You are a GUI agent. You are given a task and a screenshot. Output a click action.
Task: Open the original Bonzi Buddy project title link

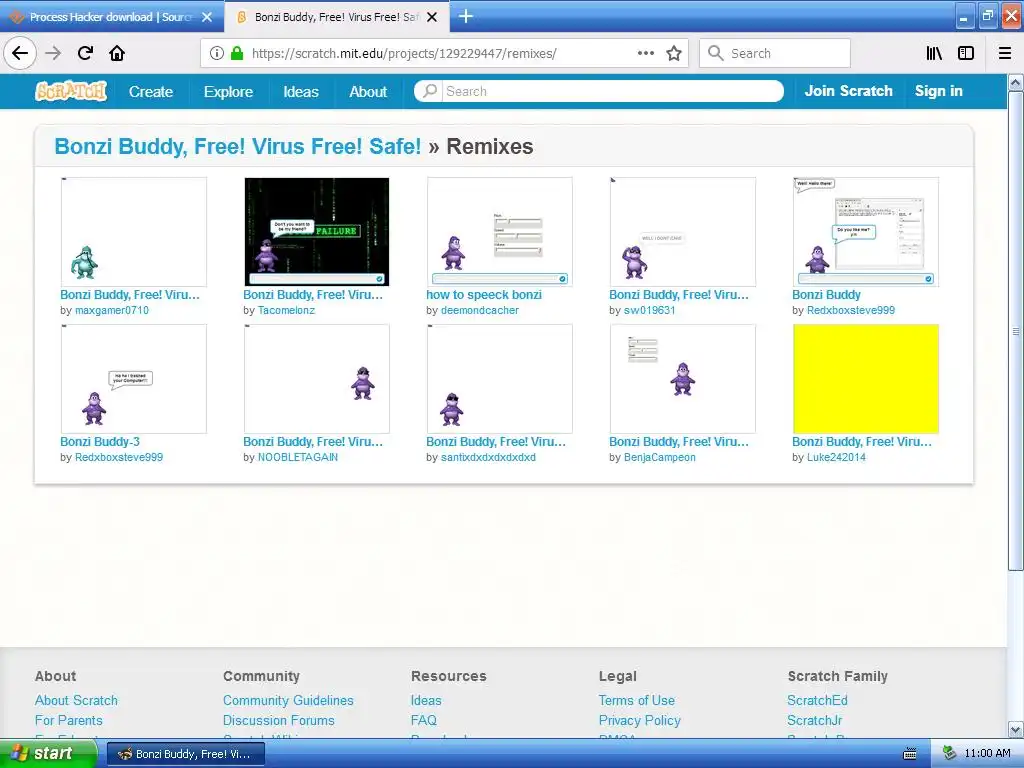tap(238, 146)
